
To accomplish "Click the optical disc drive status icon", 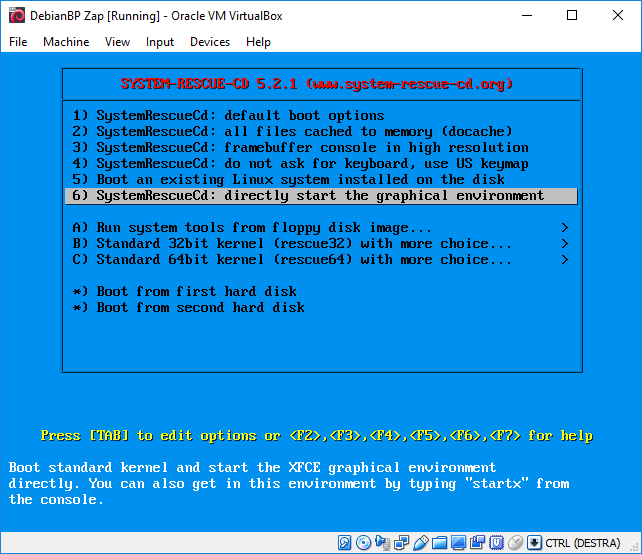I will (x=363, y=543).
